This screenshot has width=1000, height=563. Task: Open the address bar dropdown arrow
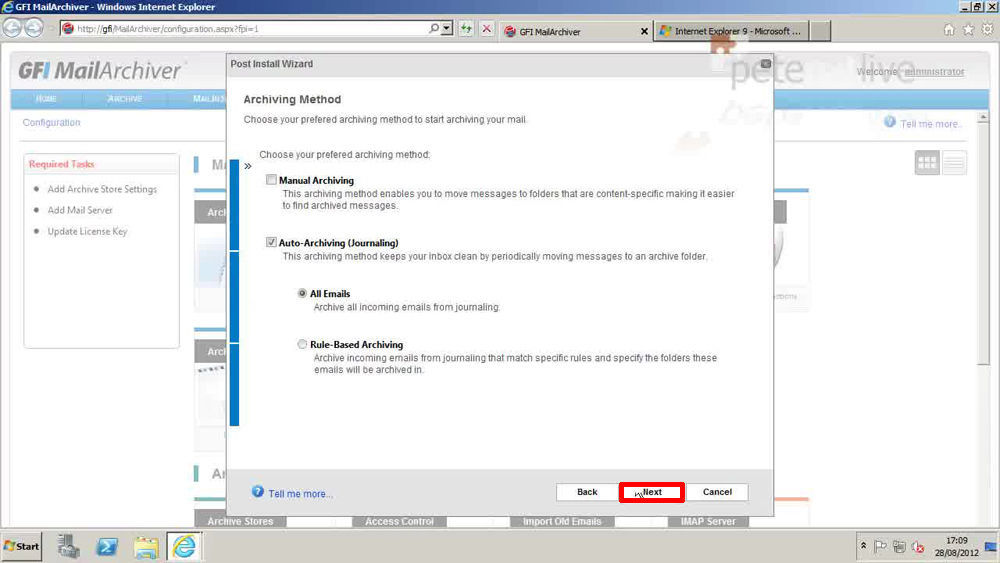pos(447,29)
